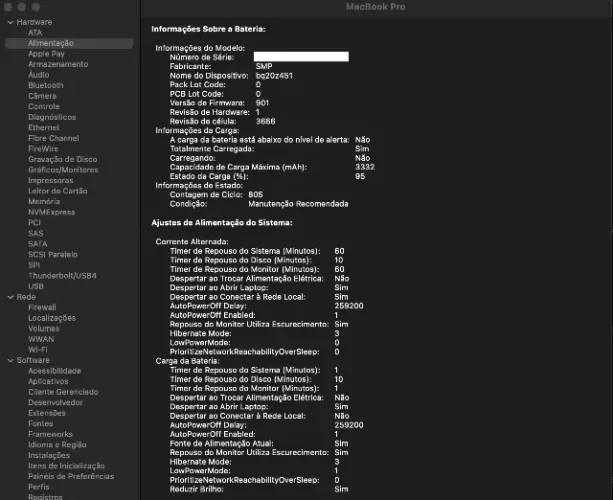The height and width of the screenshot is (500, 613).
Task: Select Cliente Gerenciado entry
Action: [63, 392]
